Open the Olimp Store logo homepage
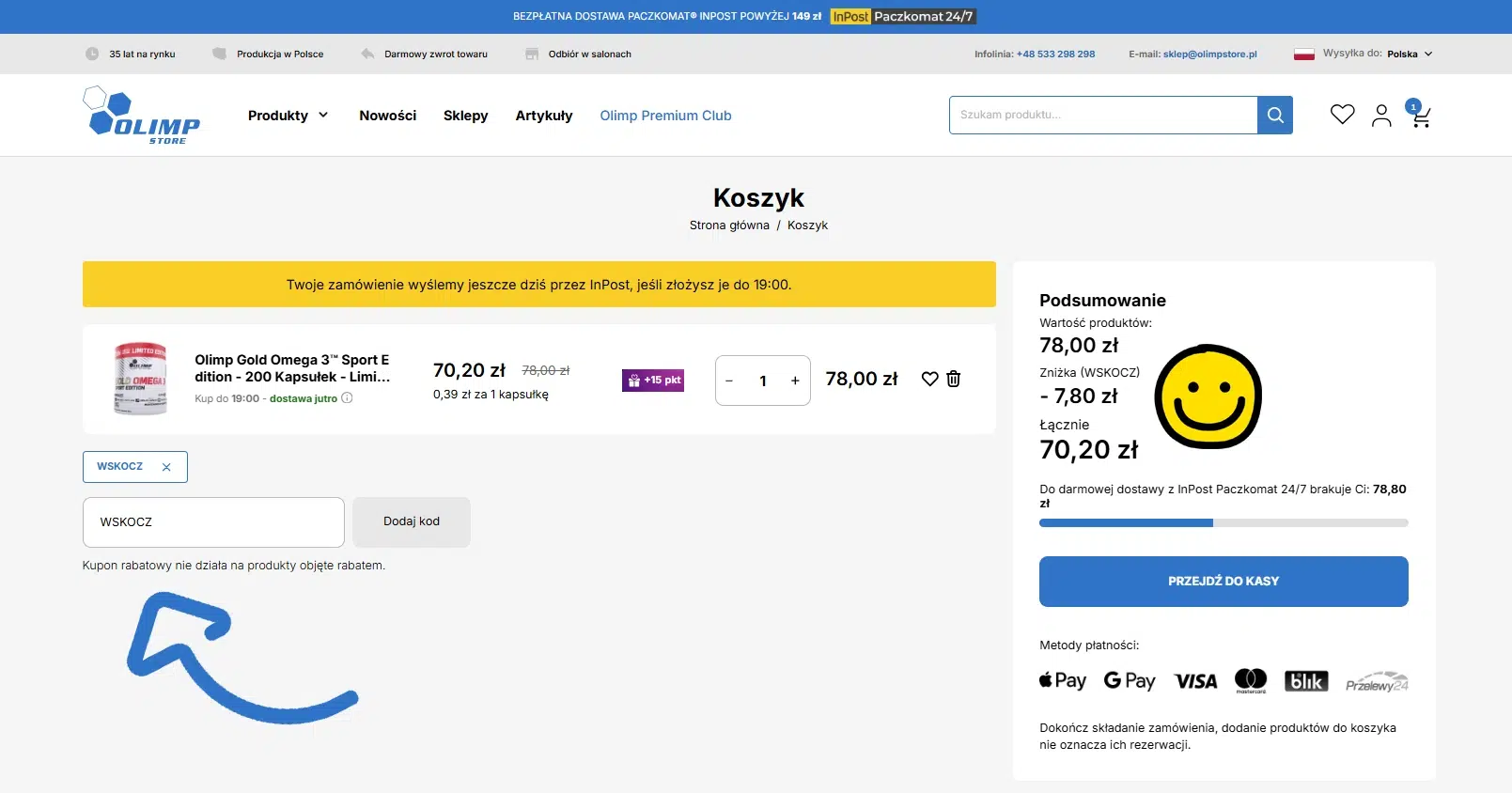The width and height of the screenshot is (1512, 793). tap(141, 115)
